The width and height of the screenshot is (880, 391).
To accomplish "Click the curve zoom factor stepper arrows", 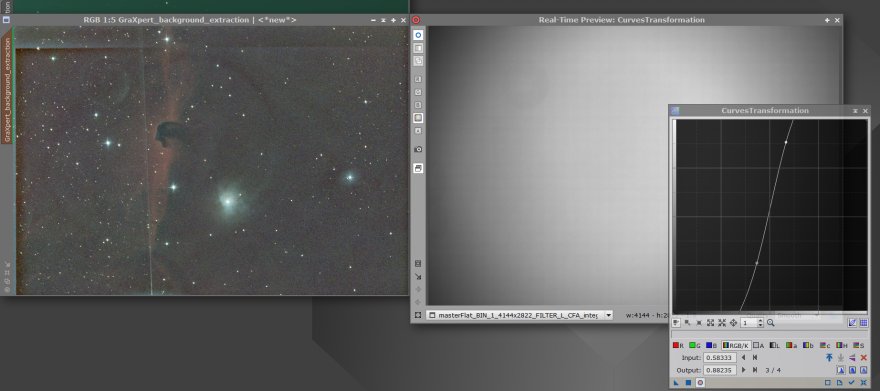I will pyautogui.click(x=760, y=323).
